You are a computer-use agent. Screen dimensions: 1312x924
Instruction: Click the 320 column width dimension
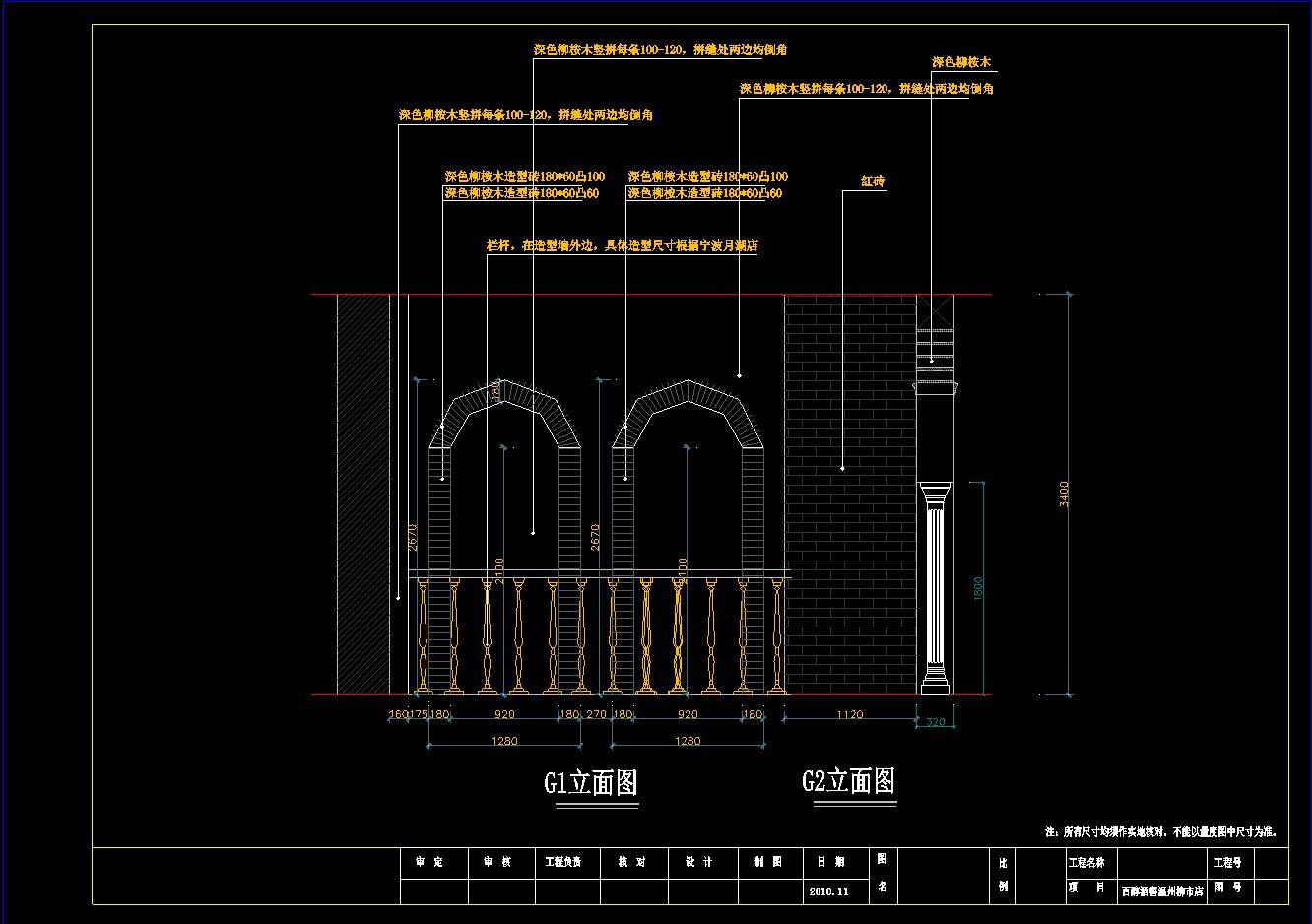pos(936,722)
